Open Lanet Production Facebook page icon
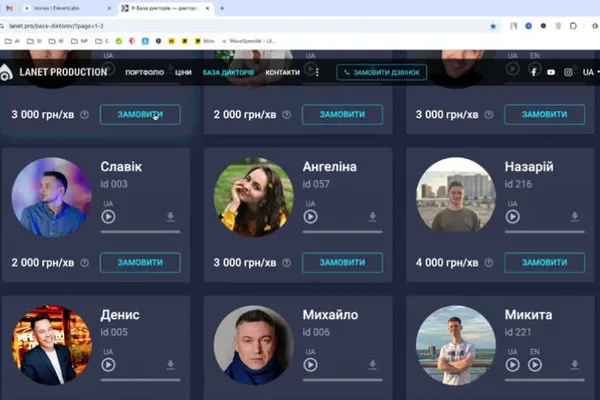The image size is (600, 400). tap(534, 72)
